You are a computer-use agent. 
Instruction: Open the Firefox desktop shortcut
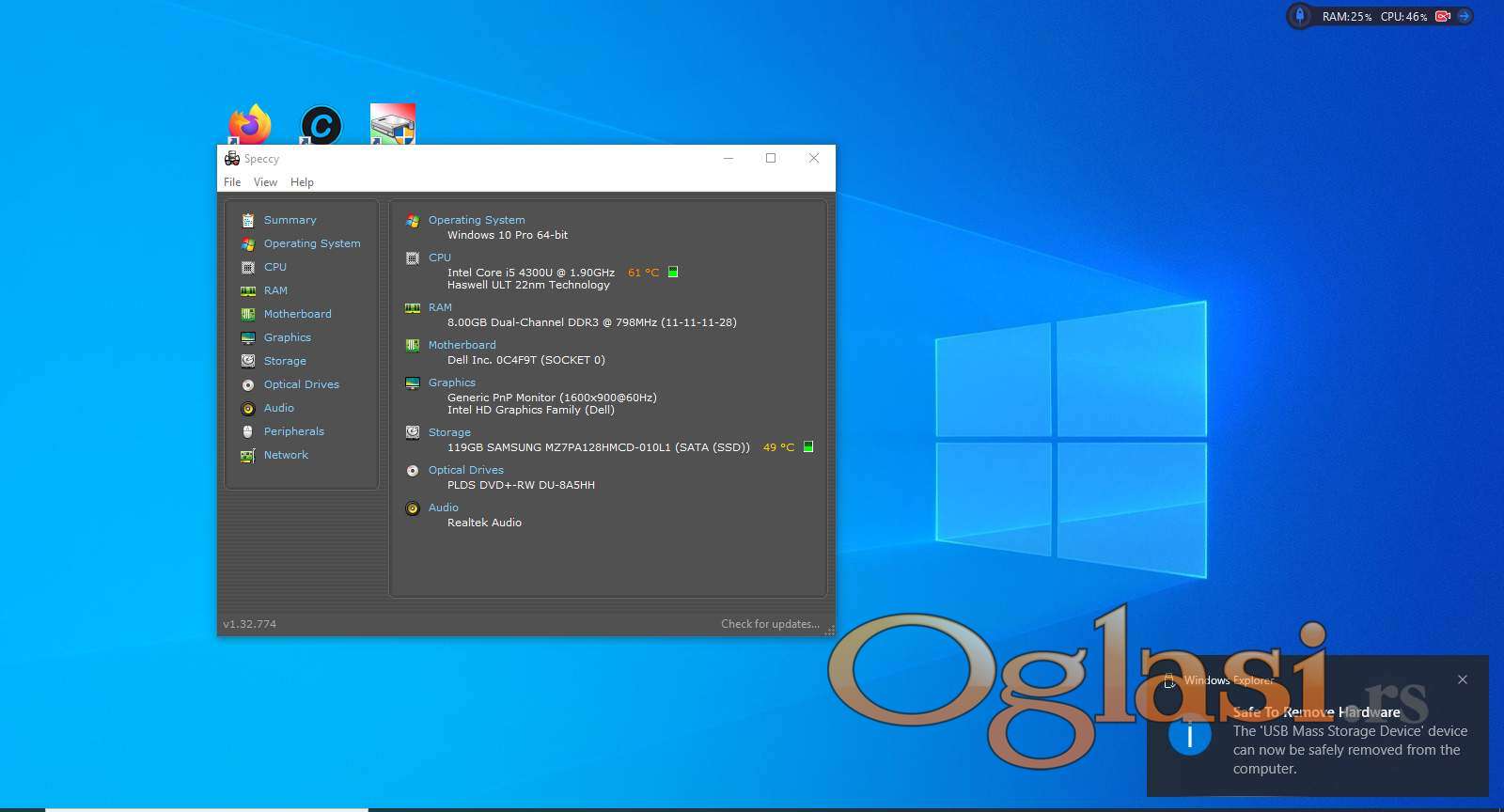(x=250, y=124)
